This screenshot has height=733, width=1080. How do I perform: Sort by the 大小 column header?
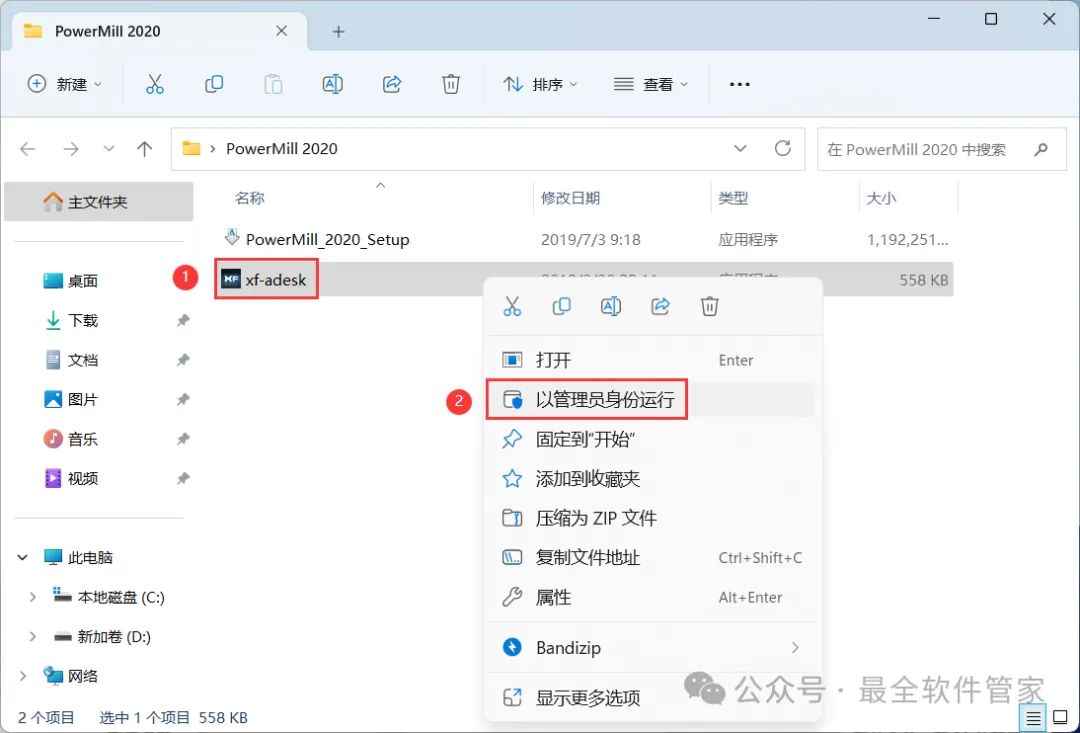pyautogui.click(x=881, y=198)
